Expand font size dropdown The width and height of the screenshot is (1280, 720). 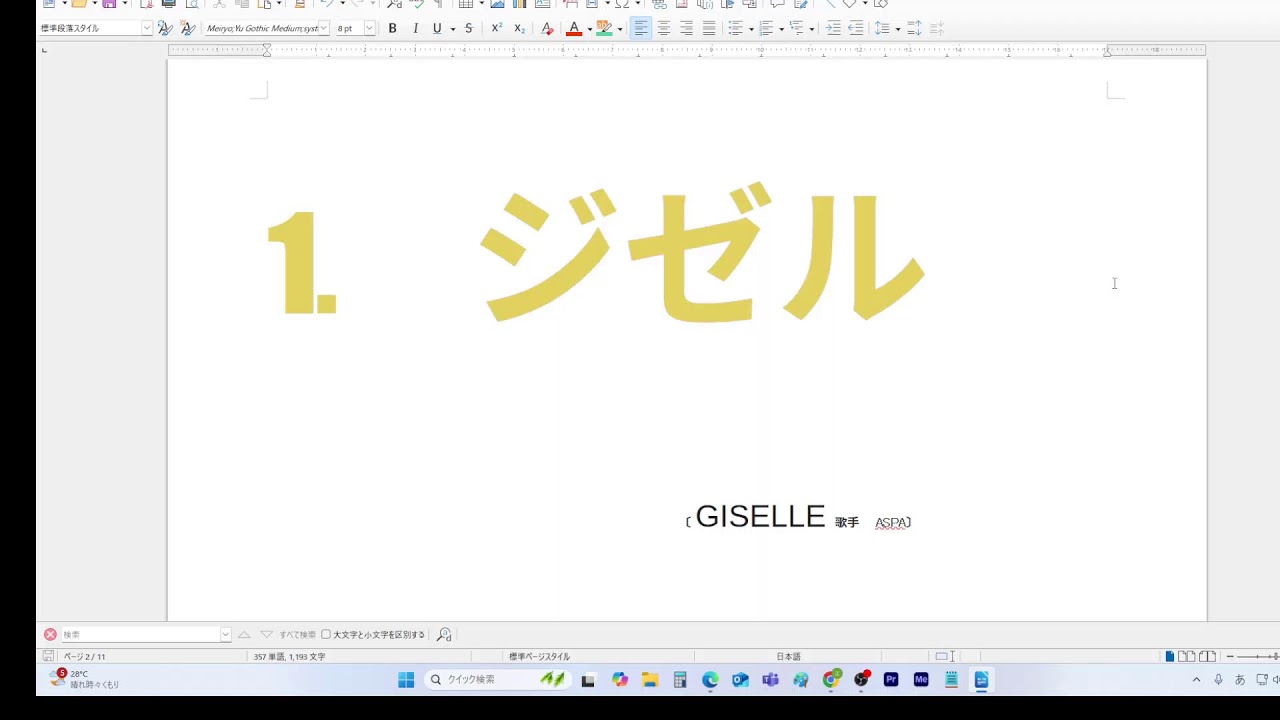(369, 28)
